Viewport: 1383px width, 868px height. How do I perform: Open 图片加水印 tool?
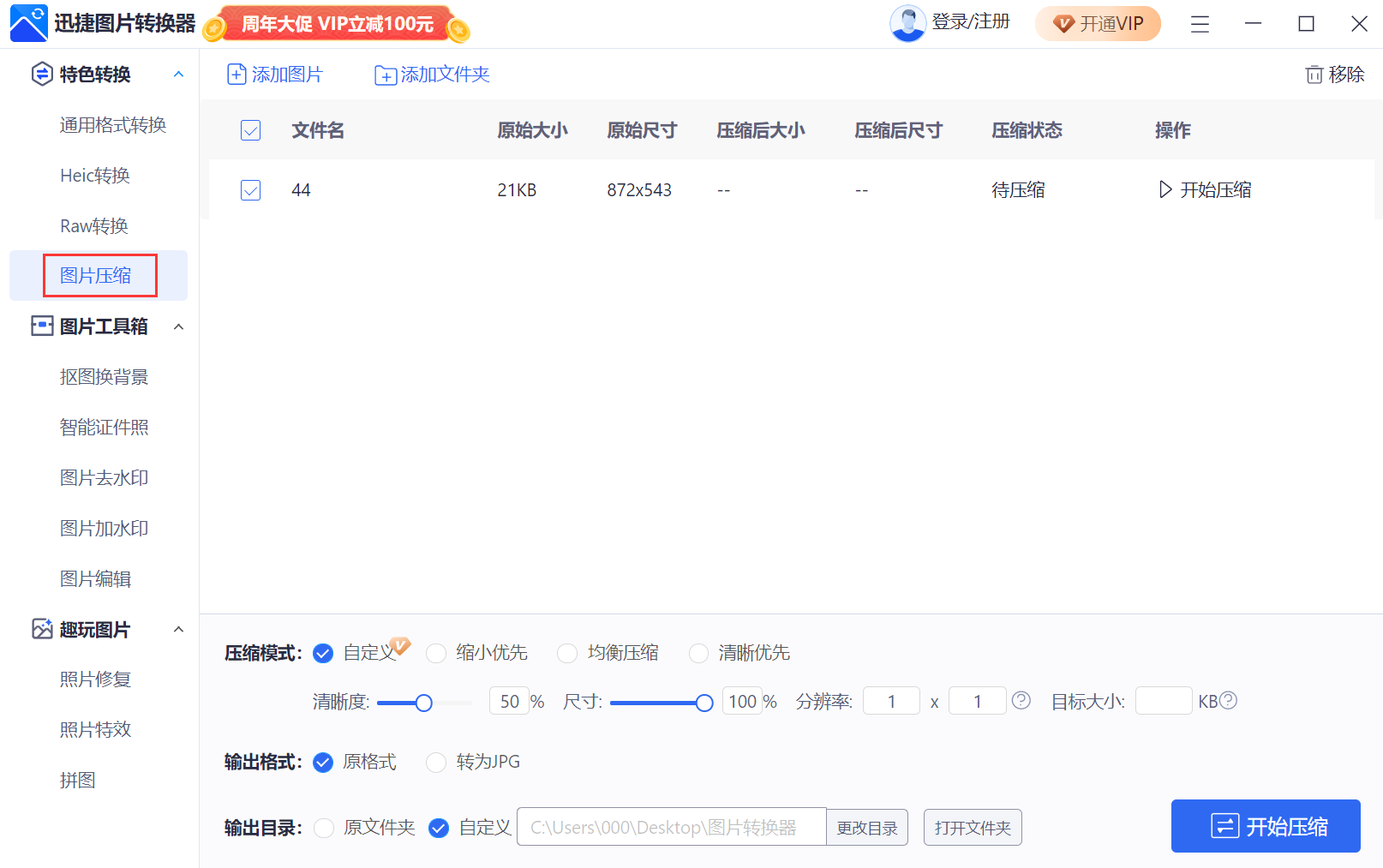[x=104, y=529]
